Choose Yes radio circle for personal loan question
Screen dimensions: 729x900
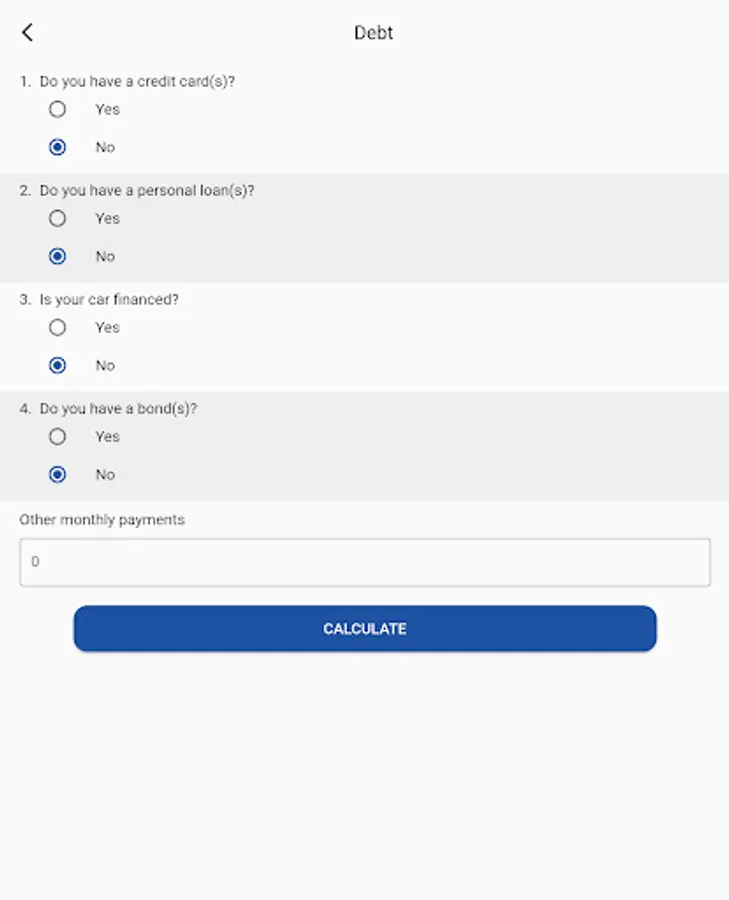click(58, 218)
